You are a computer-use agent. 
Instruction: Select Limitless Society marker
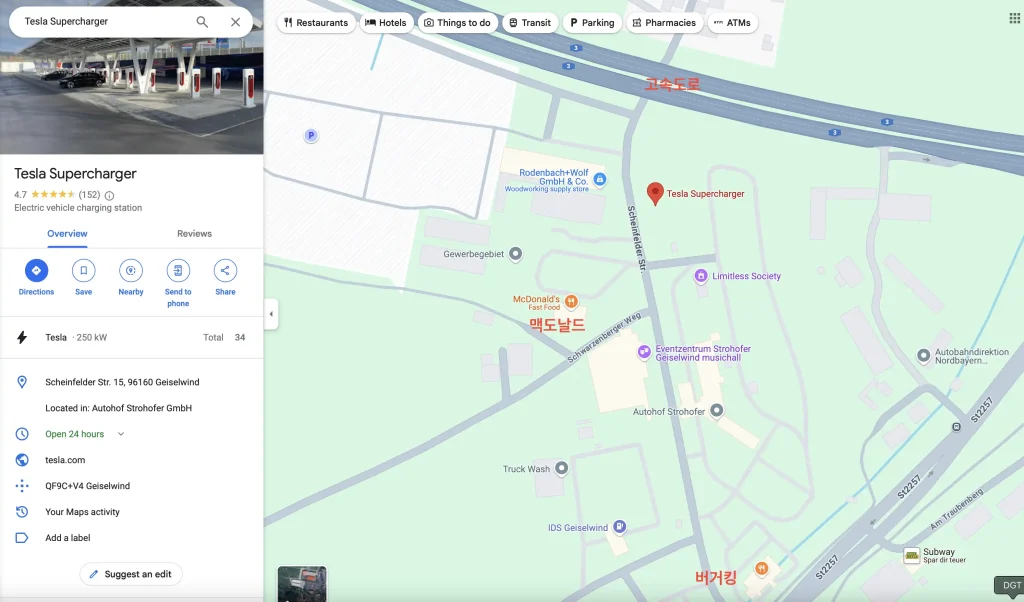click(701, 276)
